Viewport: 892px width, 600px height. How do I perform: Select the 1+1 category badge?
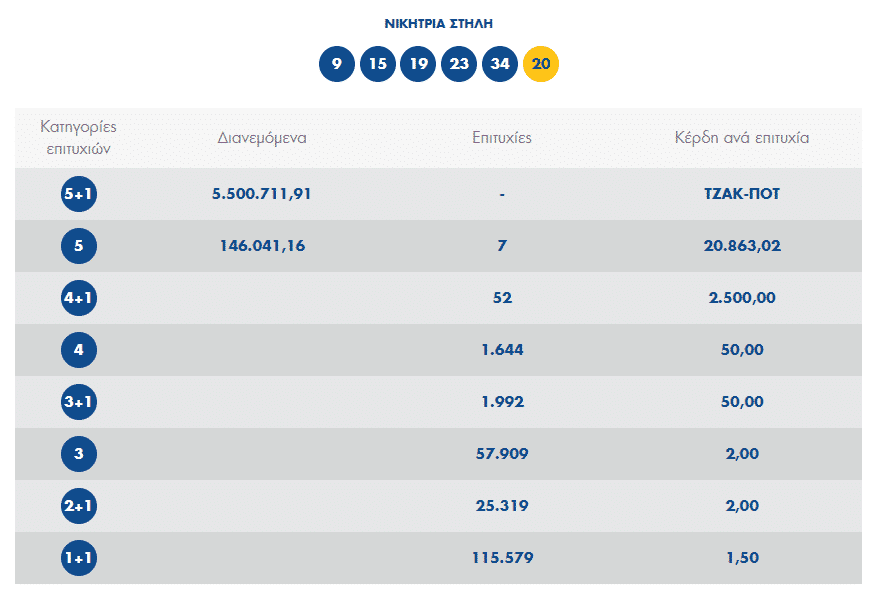click(x=78, y=558)
